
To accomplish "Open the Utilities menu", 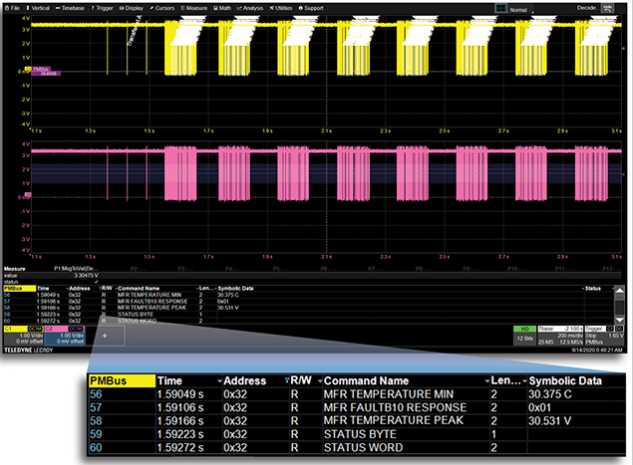I will tap(281, 8).
